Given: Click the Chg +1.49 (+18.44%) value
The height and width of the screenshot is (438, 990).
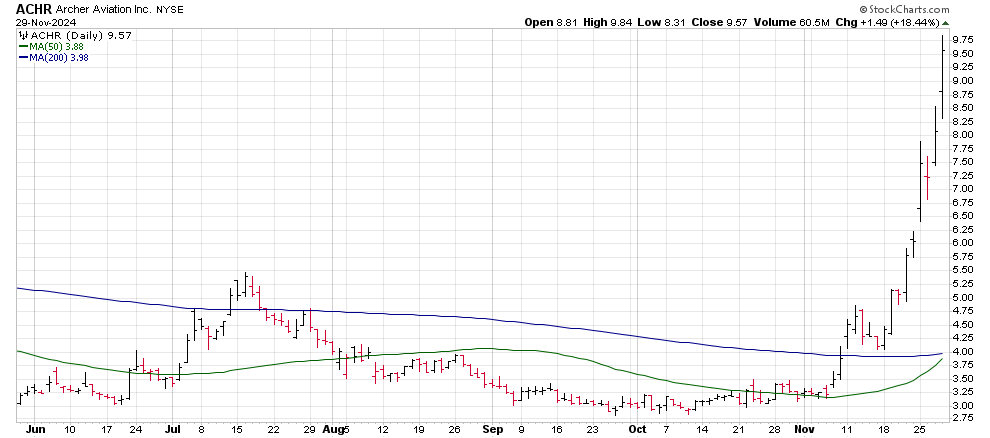Looking at the screenshot, I should tap(891, 22).
